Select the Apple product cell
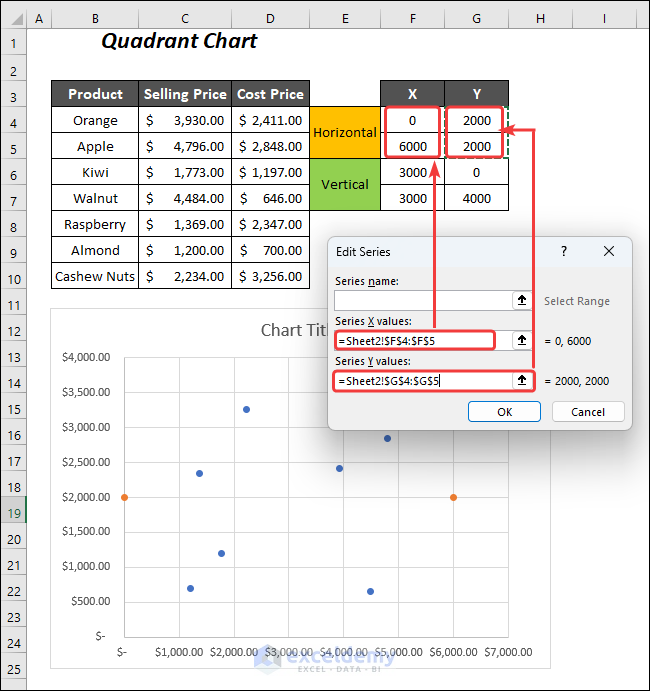The image size is (650, 691). click(95, 146)
